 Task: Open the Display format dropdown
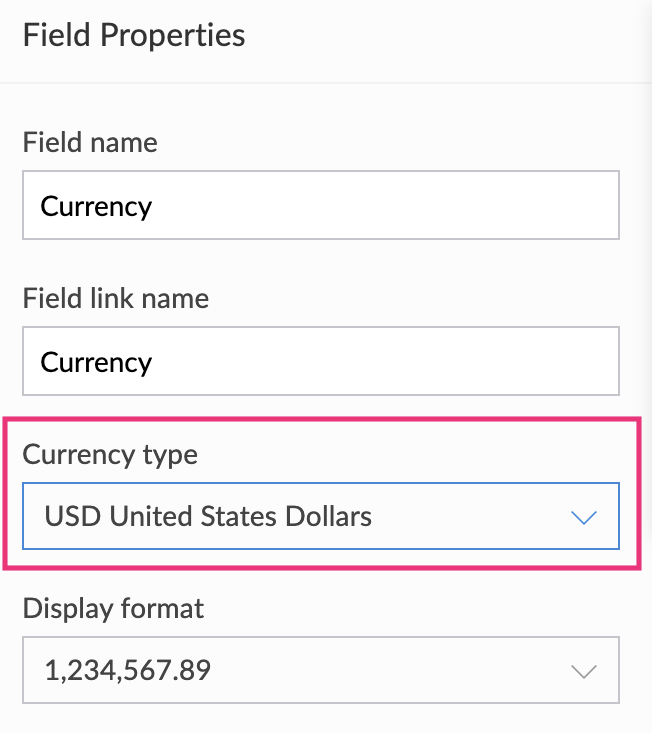tap(320, 670)
